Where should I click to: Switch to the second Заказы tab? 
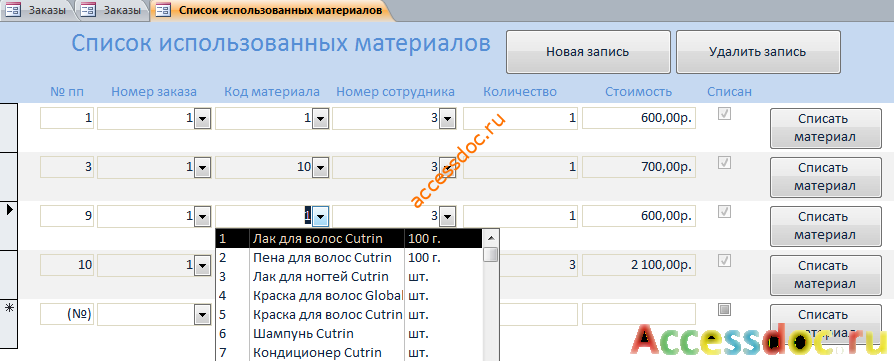(x=114, y=10)
